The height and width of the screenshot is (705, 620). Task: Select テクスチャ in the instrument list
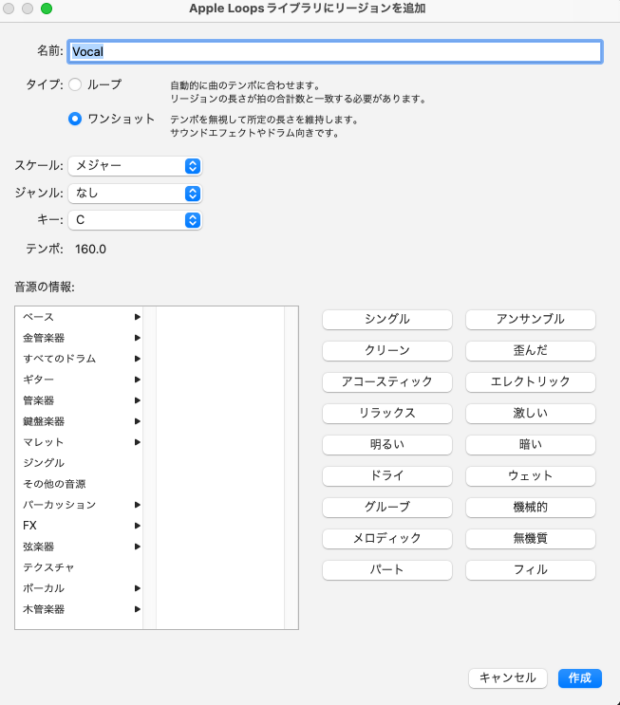coord(49,567)
